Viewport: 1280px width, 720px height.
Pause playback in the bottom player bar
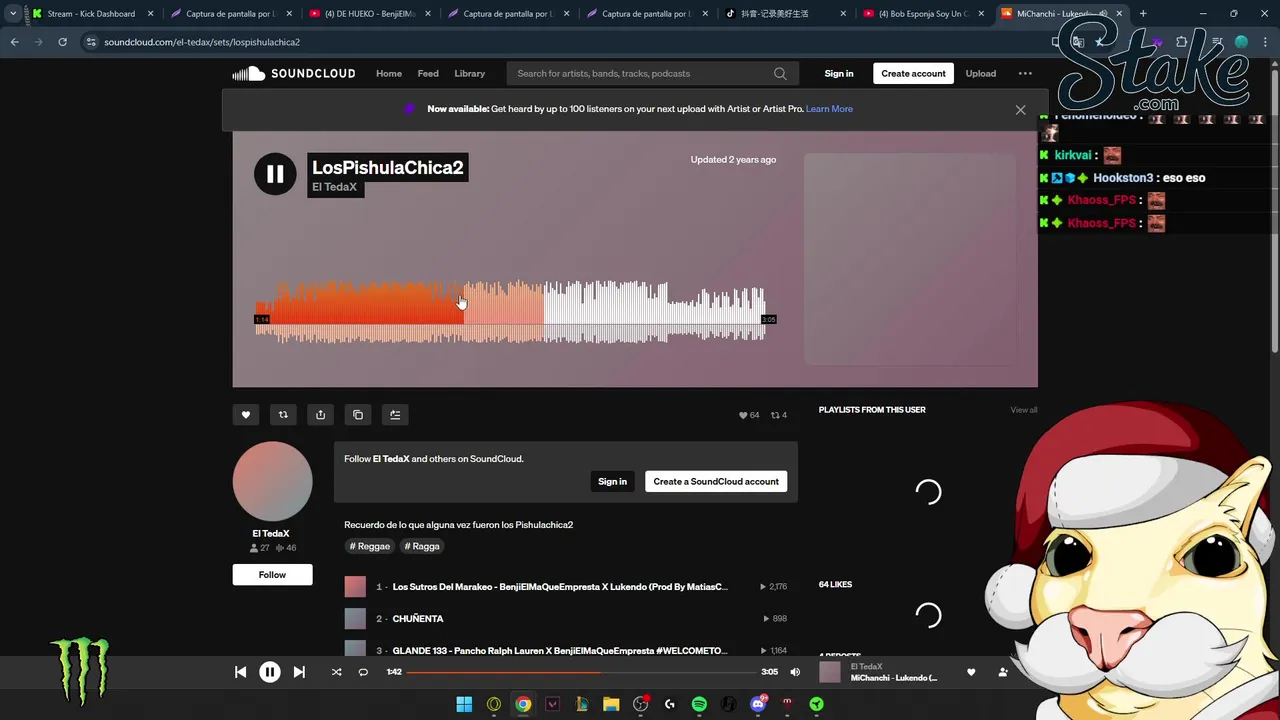click(270, 672)
